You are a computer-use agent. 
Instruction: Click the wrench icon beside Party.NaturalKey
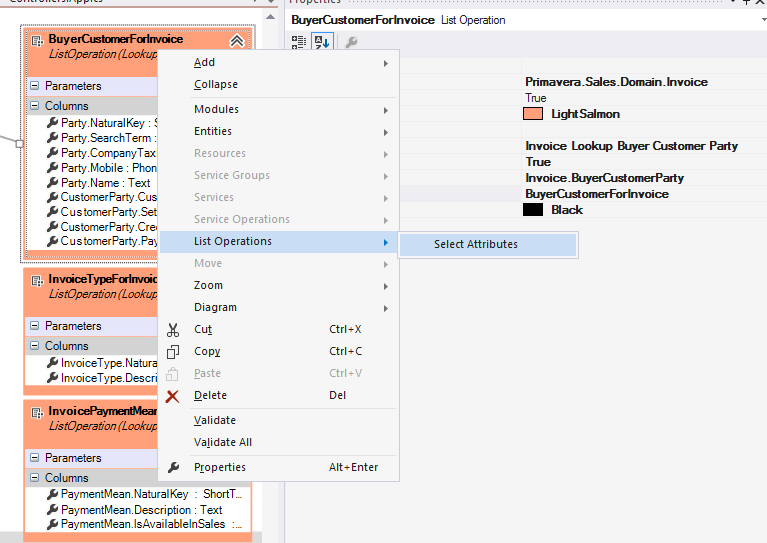52,123
